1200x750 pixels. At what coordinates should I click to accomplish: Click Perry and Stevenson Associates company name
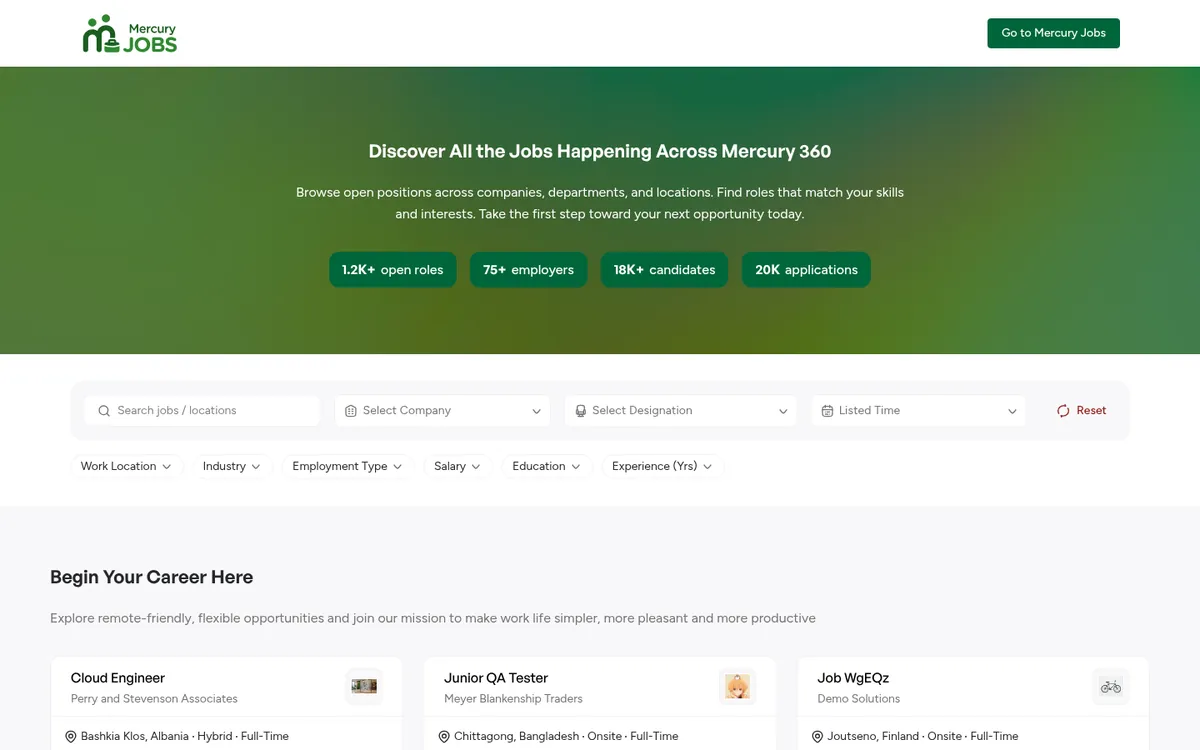[154, 699]
